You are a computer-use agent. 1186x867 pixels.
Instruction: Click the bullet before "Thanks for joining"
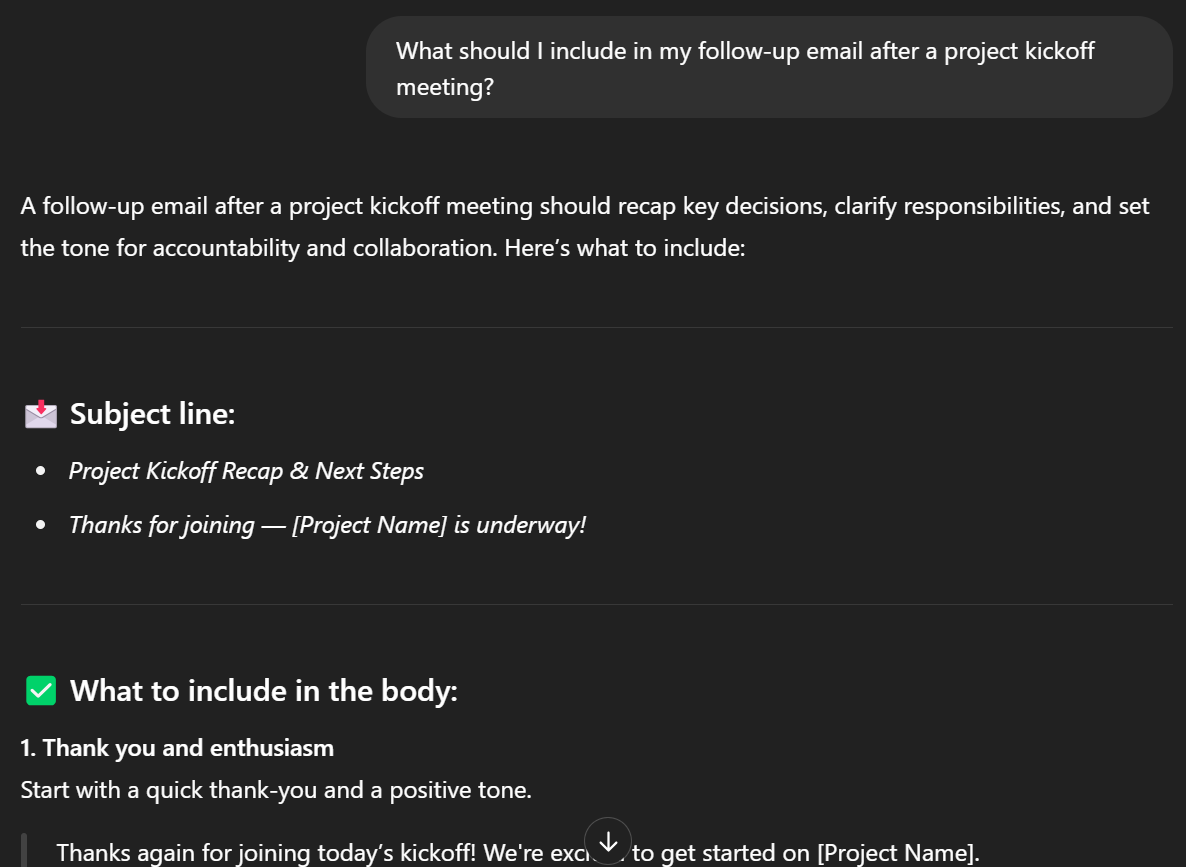(41, 525)
